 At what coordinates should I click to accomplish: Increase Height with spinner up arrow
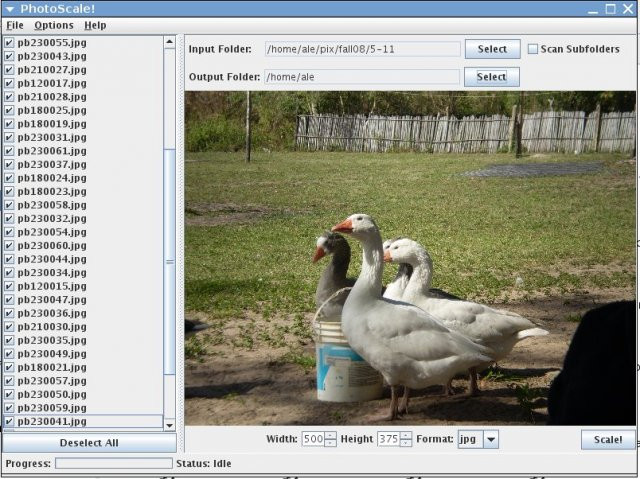click(406, 435)
